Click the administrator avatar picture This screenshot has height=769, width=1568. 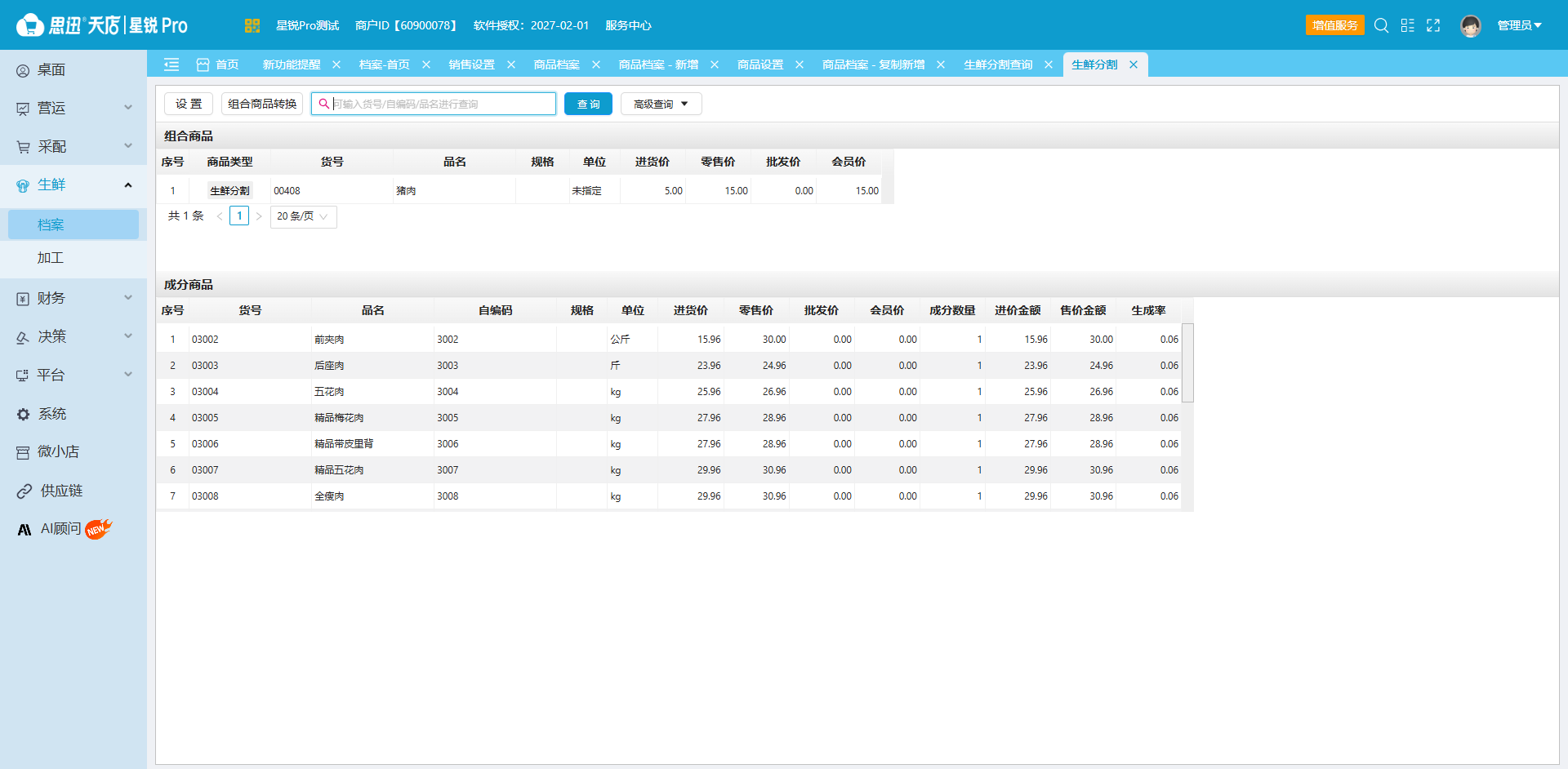coord(1471,26)
